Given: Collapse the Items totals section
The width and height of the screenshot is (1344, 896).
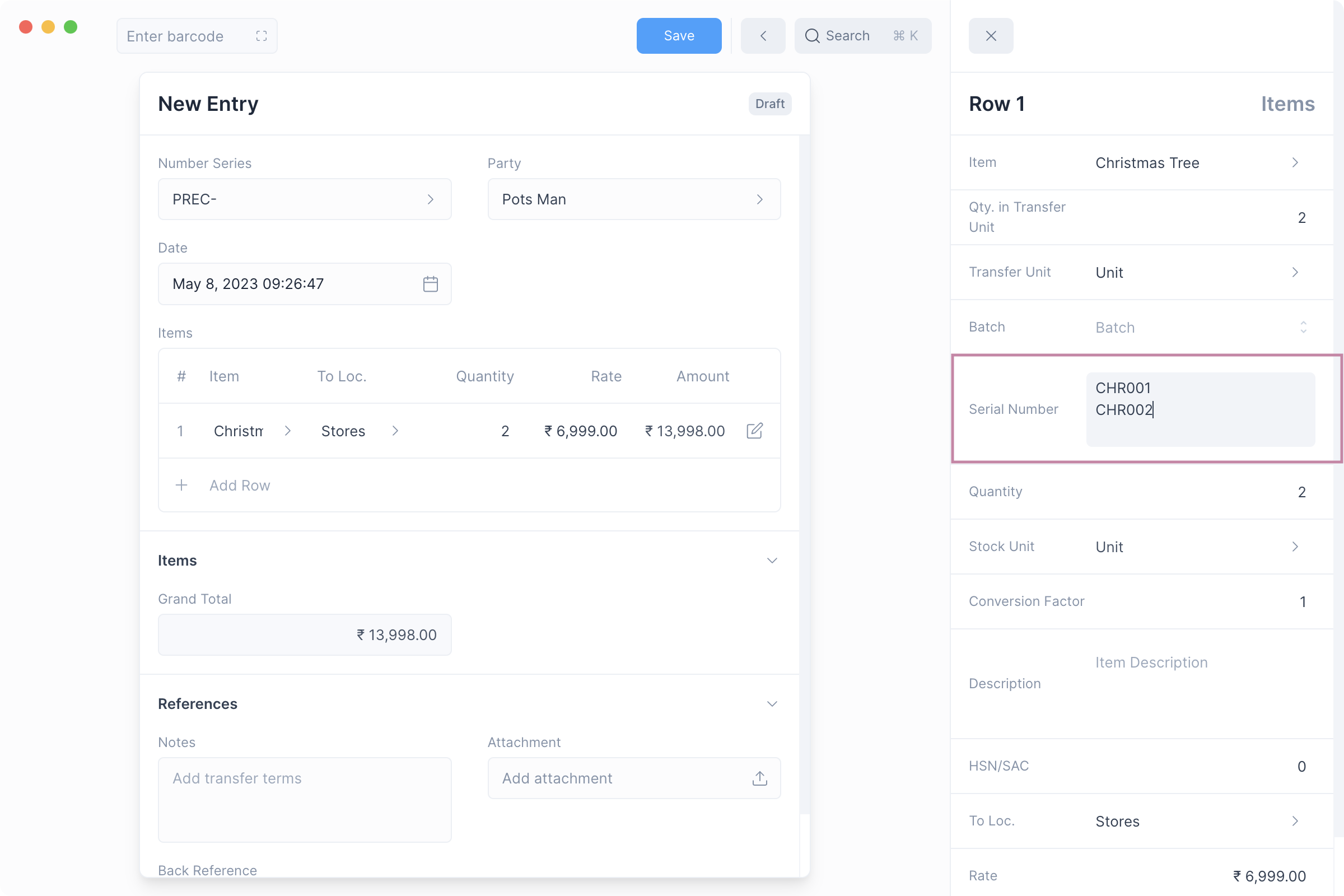Looking at the screenshot, I should (x=772, y=561).
